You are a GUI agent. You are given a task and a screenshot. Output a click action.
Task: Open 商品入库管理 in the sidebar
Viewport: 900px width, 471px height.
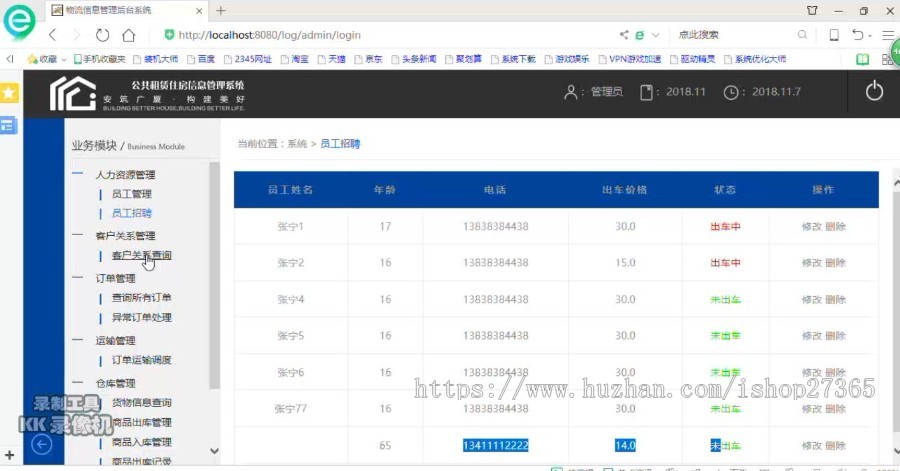tap(141, 442)
